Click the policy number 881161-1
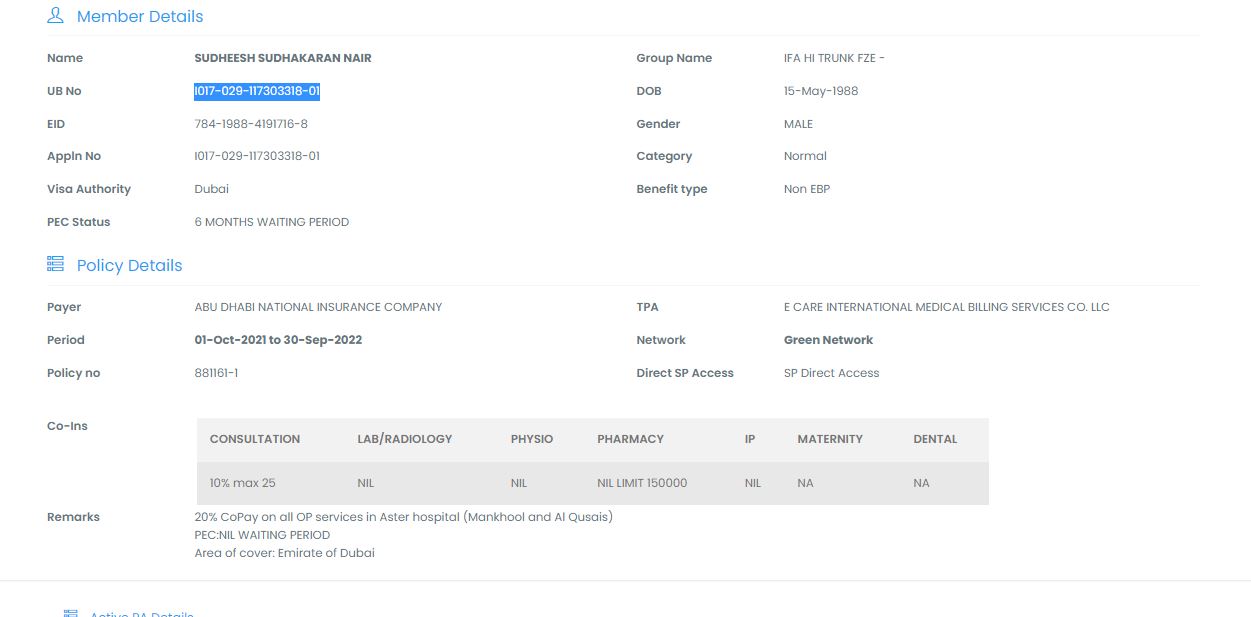The image size is (1251, 617). (216, 373)
